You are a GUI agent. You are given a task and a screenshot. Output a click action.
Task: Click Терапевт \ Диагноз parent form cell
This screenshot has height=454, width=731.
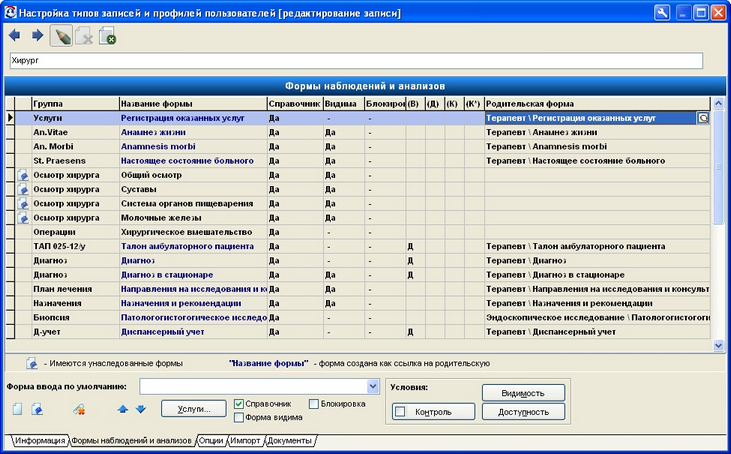(x=597, y=261)
